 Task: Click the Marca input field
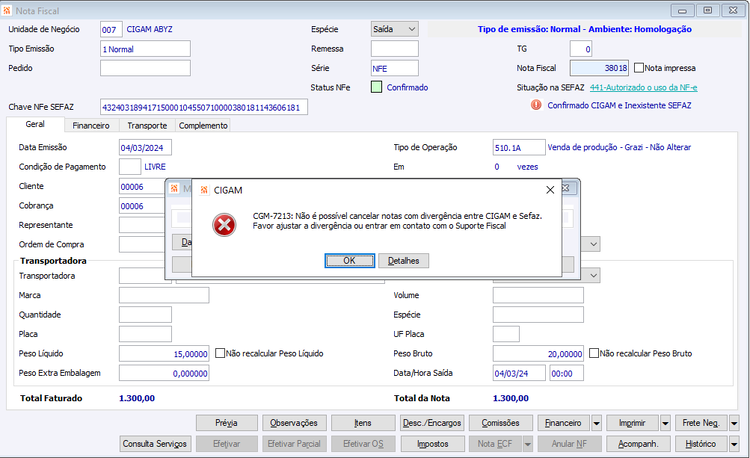click(x=164, y=295)
